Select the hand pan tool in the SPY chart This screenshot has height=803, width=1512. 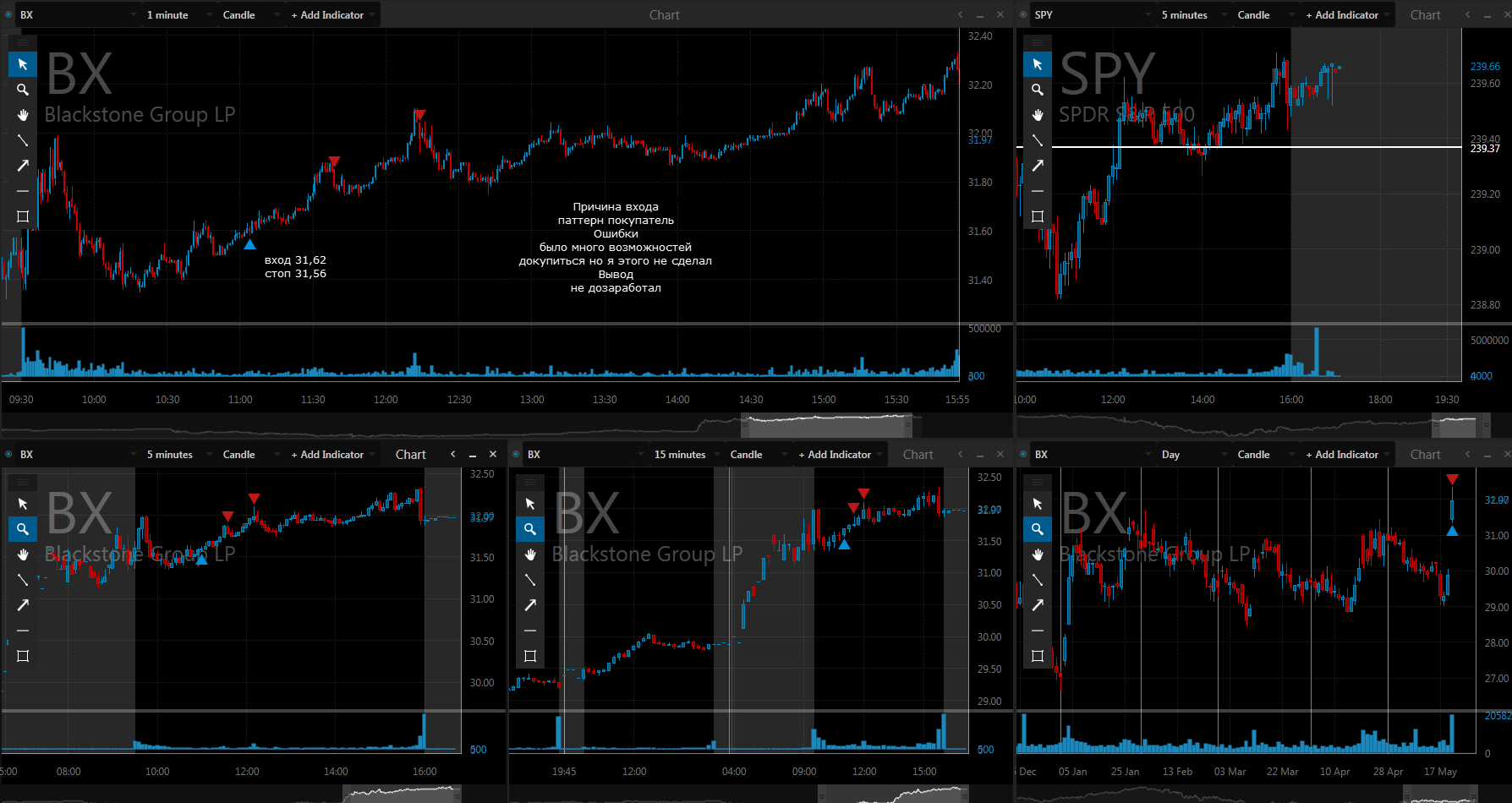tap(1038, 115)
